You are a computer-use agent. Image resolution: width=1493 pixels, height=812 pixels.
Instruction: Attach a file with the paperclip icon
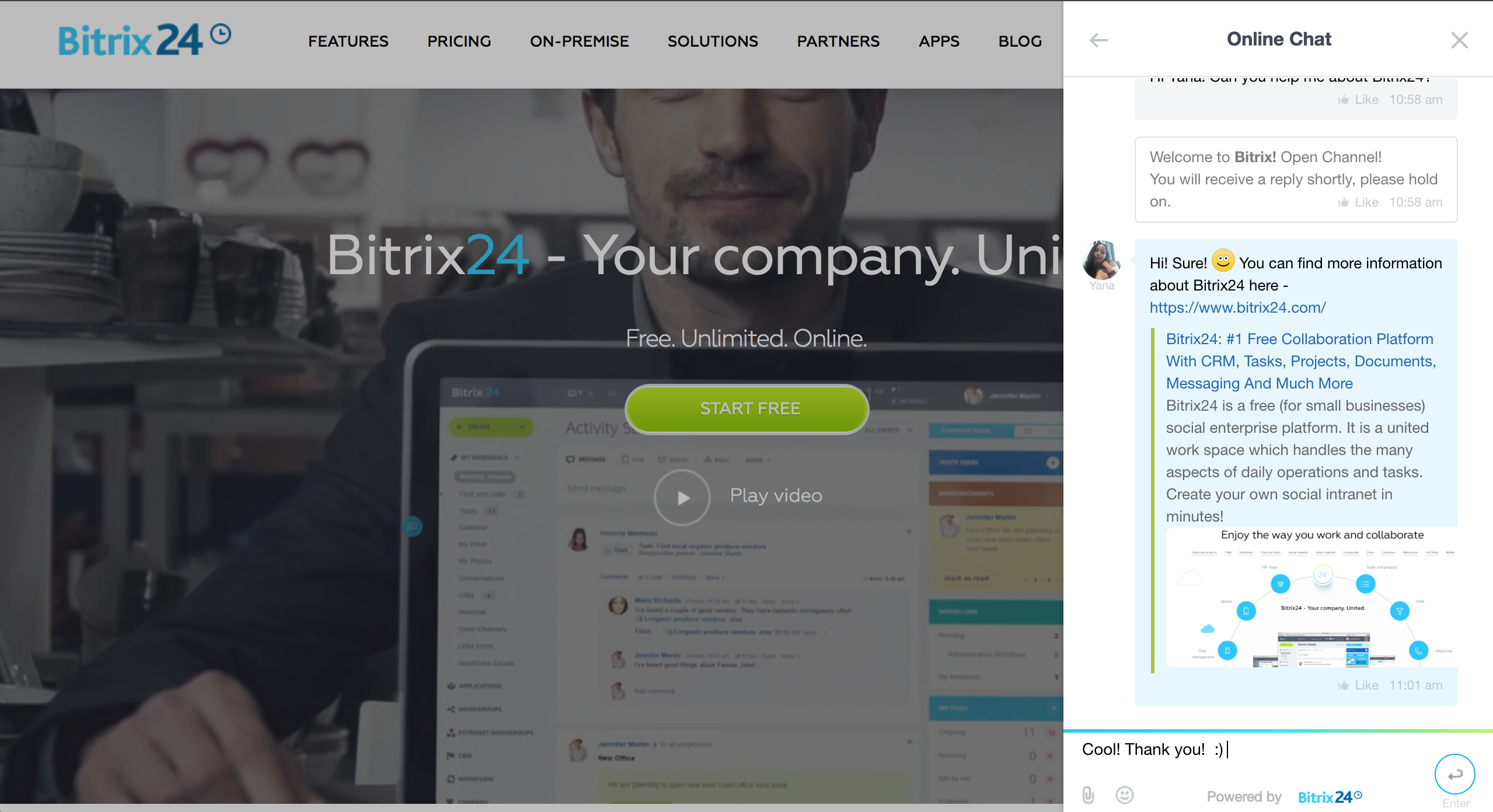click(1088, 794)
